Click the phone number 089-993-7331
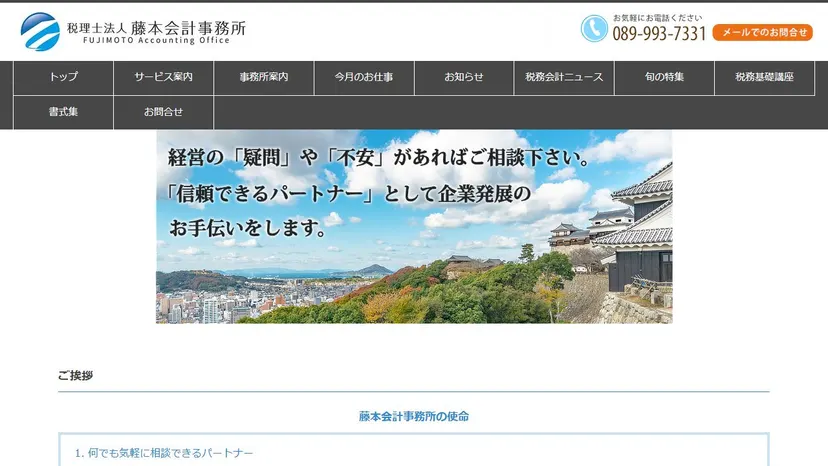 659,34
